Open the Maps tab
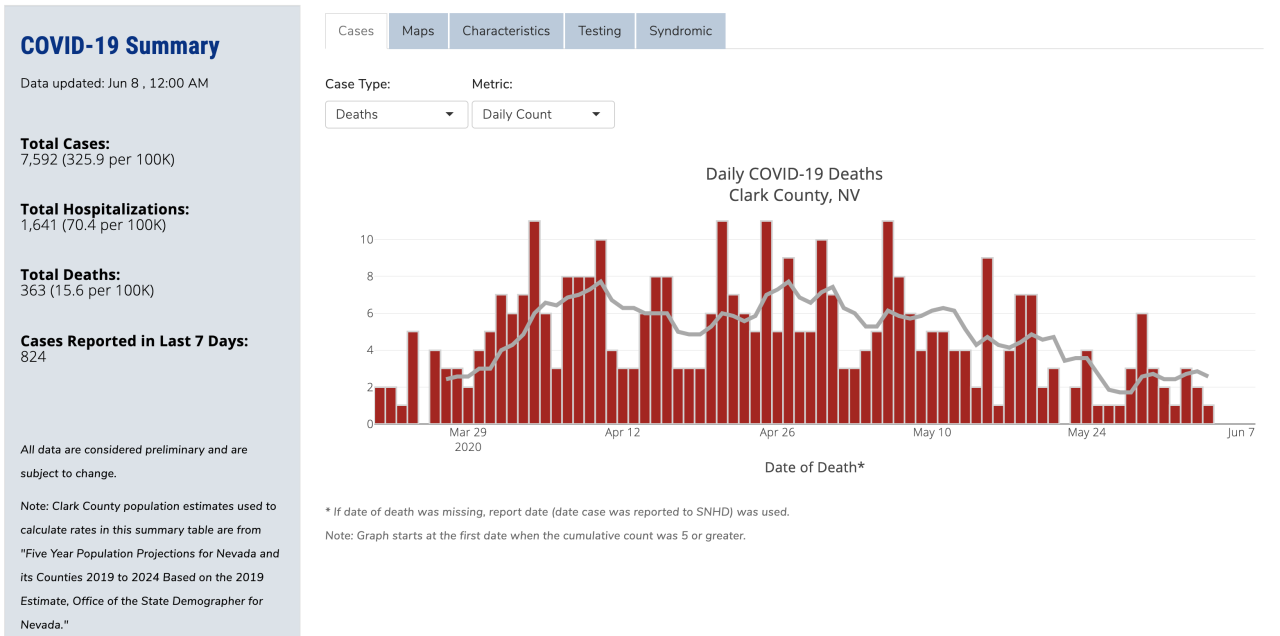 coord(418,31)
